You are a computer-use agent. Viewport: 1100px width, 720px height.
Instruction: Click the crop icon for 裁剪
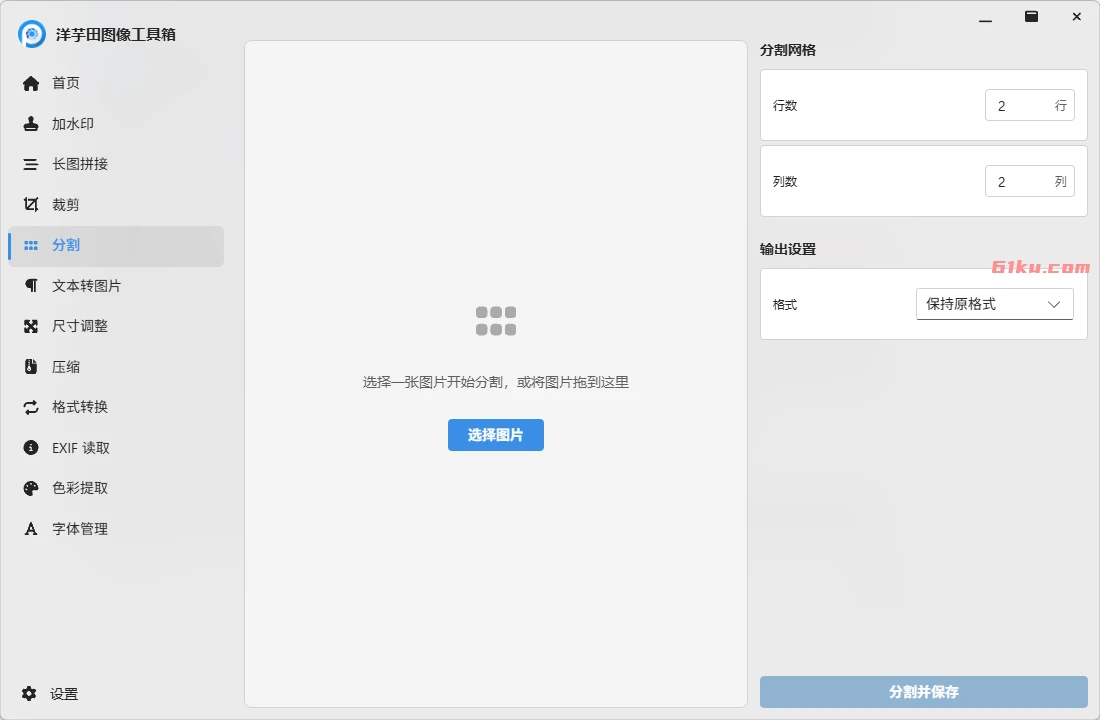31,204
